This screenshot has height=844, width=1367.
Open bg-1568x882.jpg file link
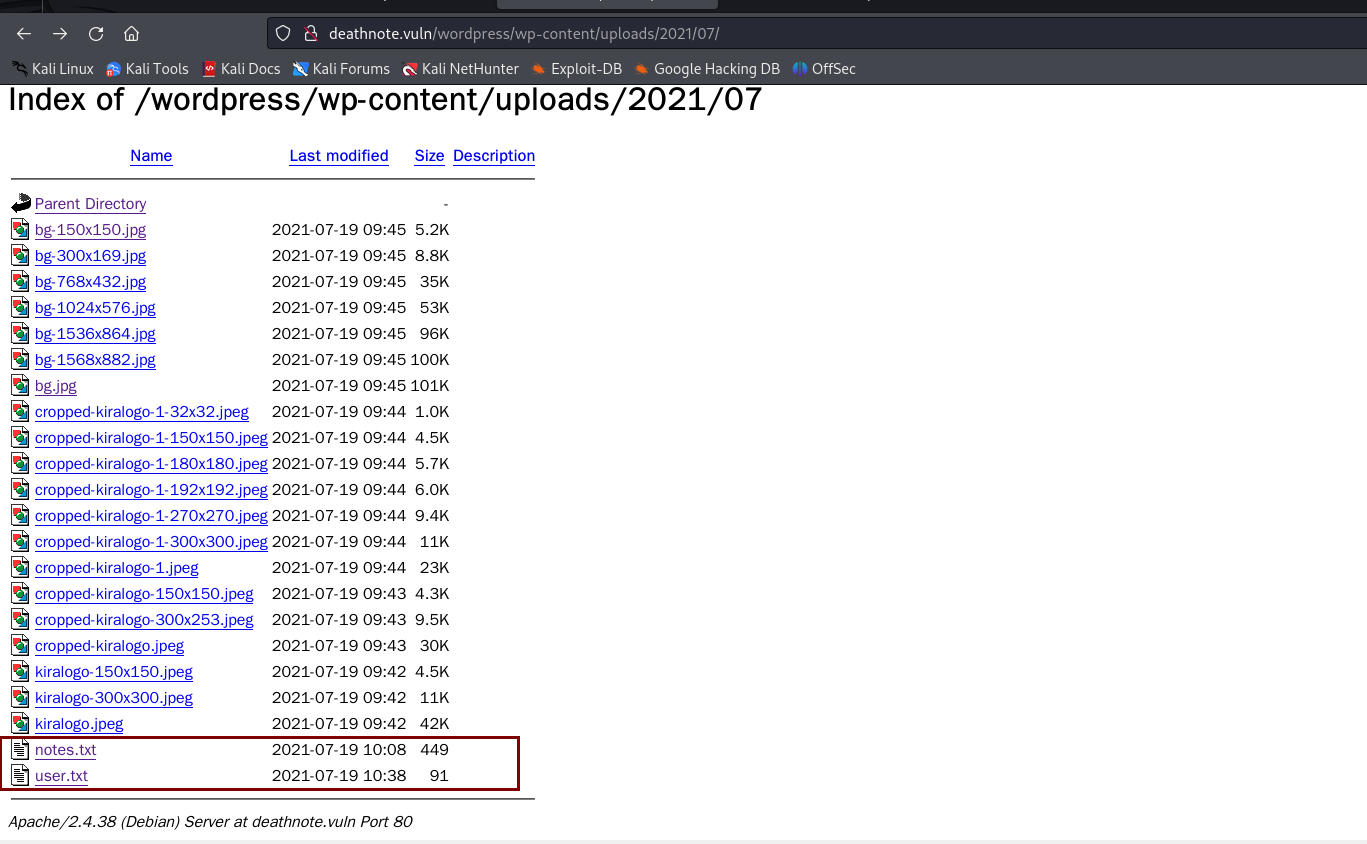point(95,360)
